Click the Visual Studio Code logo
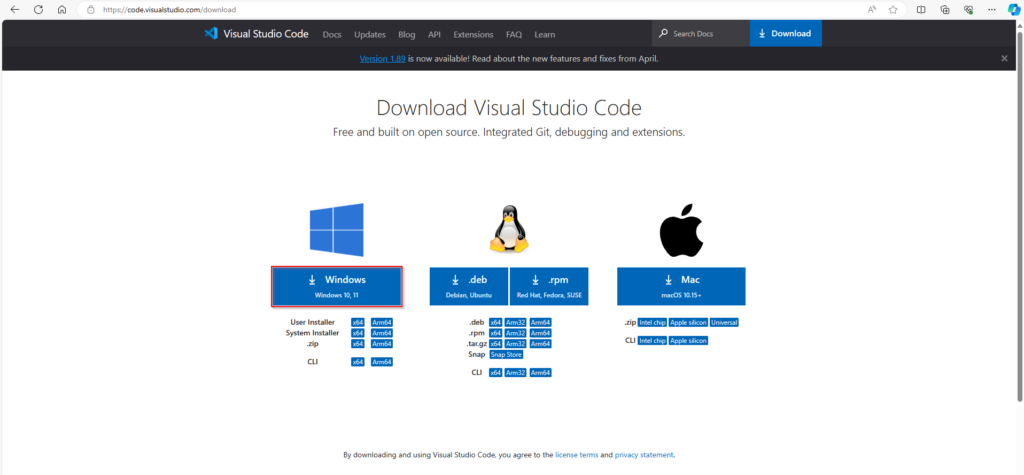This screenshot has width=1024, height=475. point(256,34)
